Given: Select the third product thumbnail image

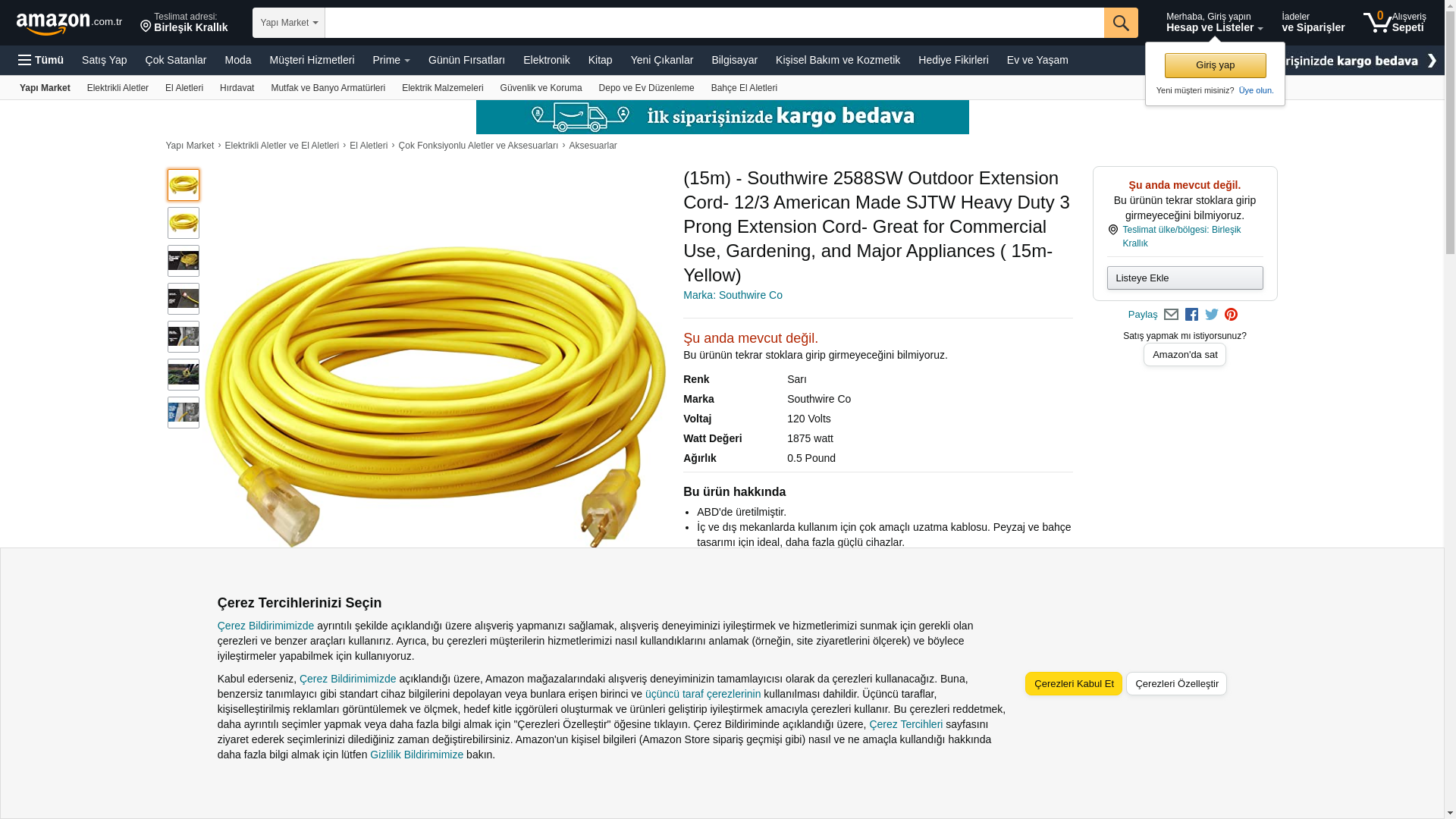Looking at the screenshot, I should [x=184, y=261].
